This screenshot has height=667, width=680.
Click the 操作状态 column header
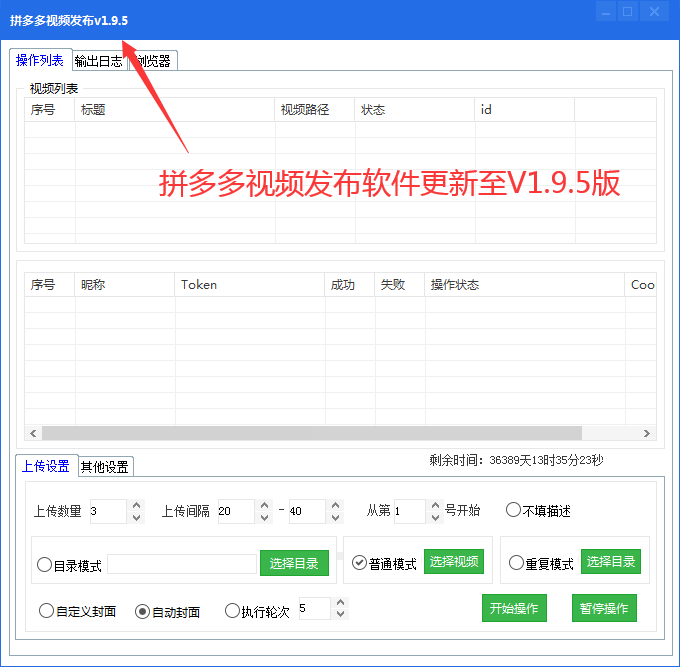coord(525,285)
